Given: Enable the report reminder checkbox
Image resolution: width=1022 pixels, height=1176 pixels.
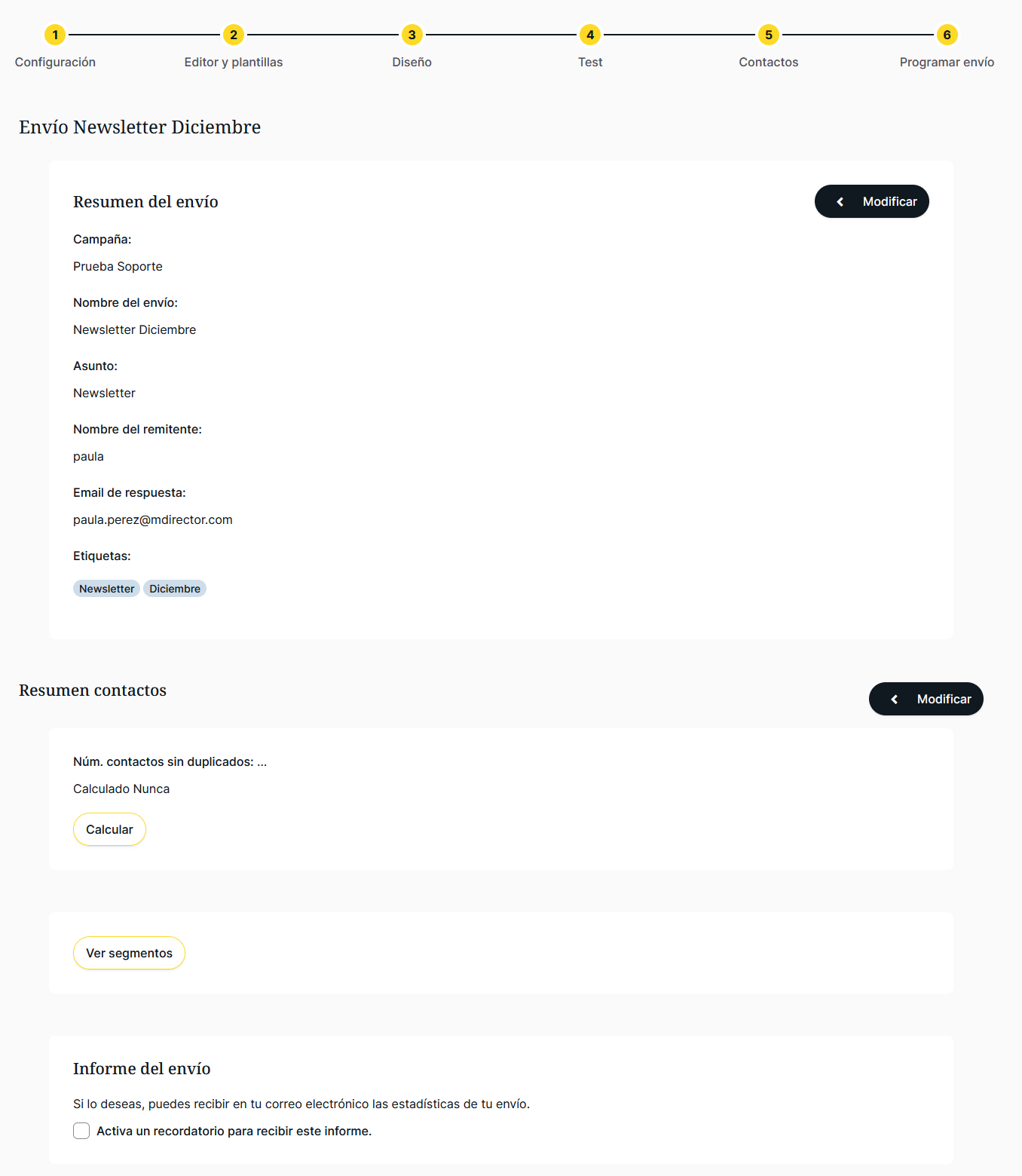Looking at the screenshot, I should [81, 1131].
